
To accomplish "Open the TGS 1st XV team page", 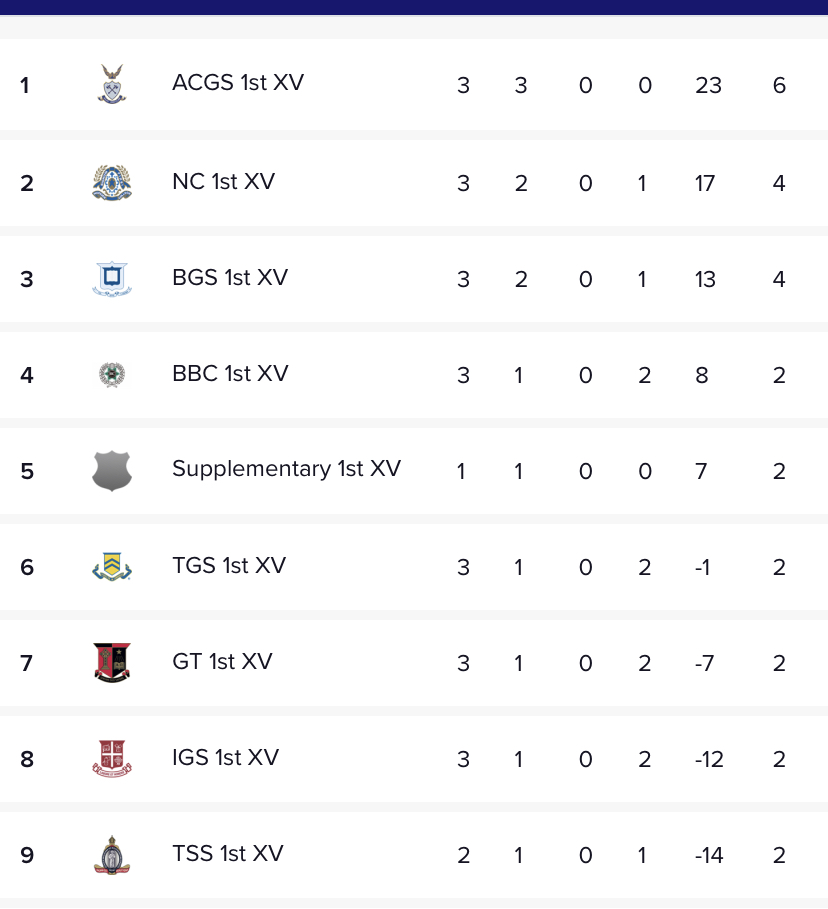I will click(x=229, y=565).
